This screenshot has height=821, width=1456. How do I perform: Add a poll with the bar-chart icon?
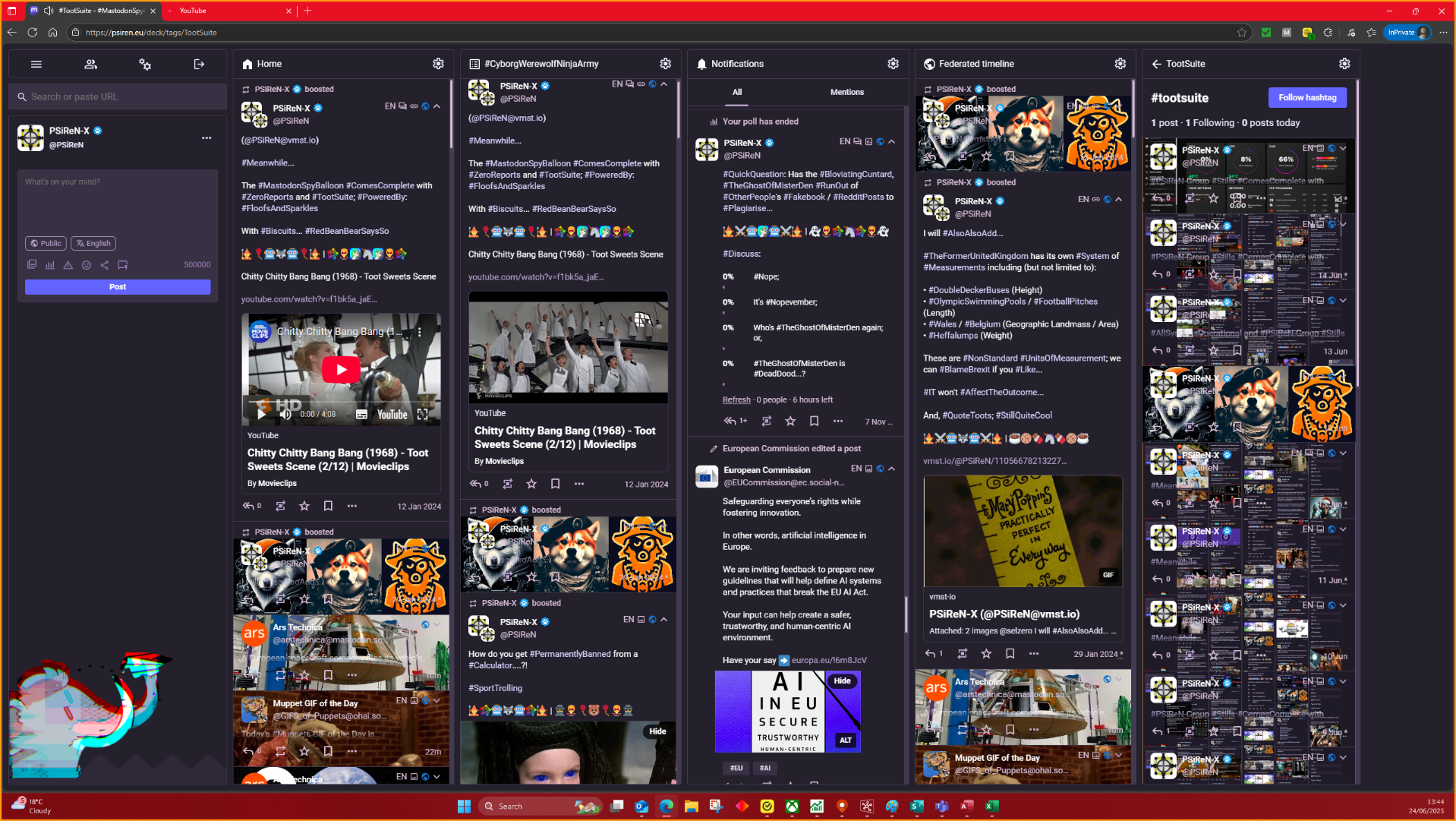click(x=50, y=264)
